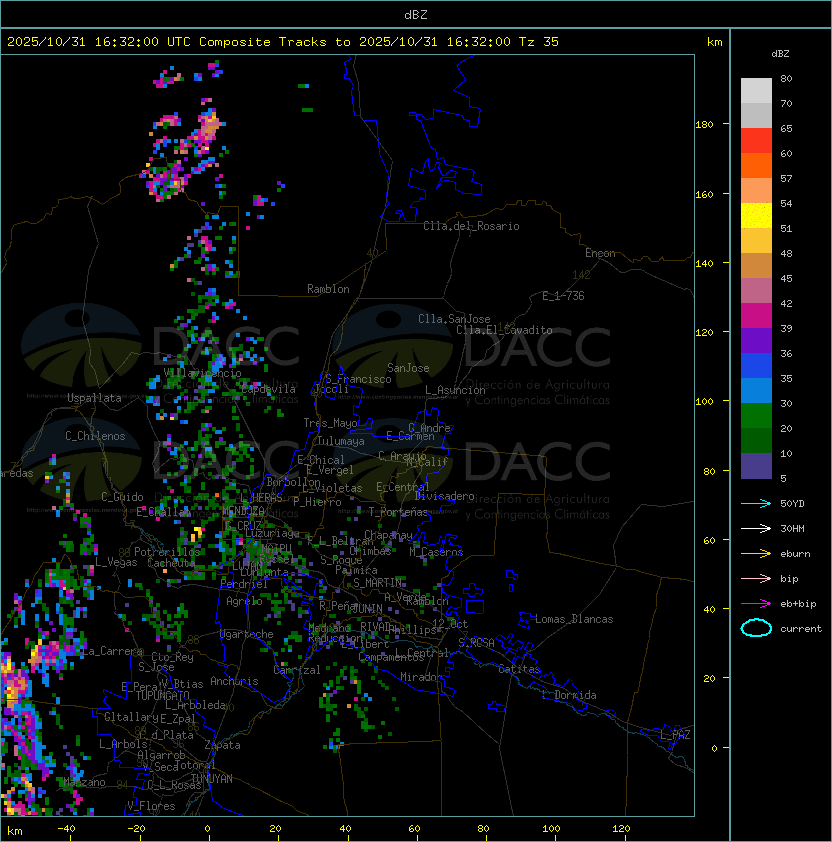This screenshot has height=842, width=832.
Task: Click the '50YD' legend label
Action: (x=792, y=504)
